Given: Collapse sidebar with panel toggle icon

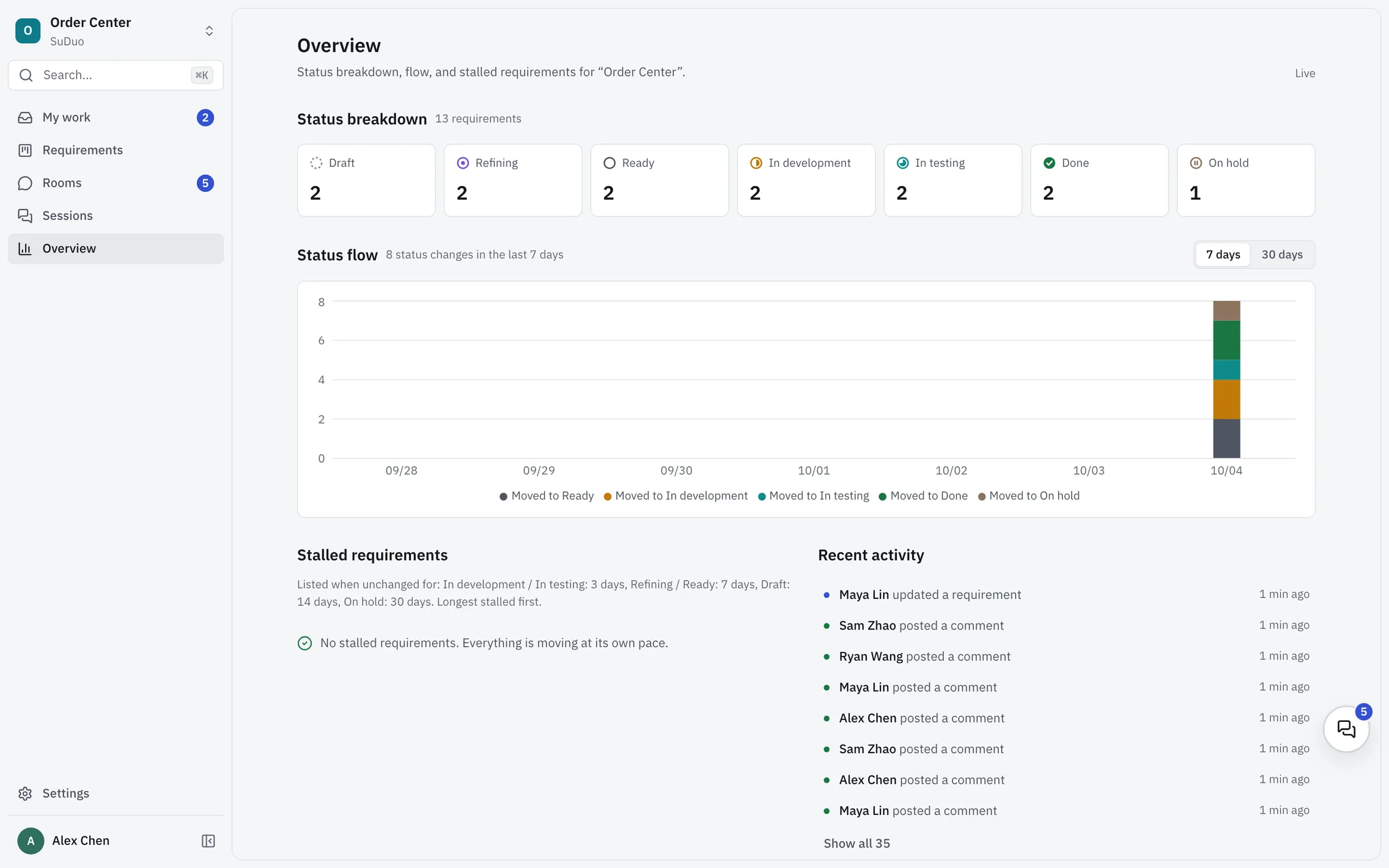Looking at the screenshot, I should coord(208,841).
